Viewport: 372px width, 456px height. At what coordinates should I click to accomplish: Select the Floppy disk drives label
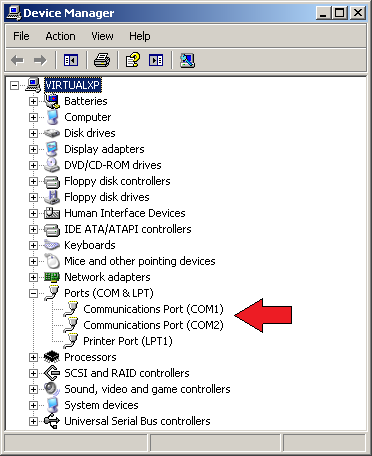coord(107,197)
